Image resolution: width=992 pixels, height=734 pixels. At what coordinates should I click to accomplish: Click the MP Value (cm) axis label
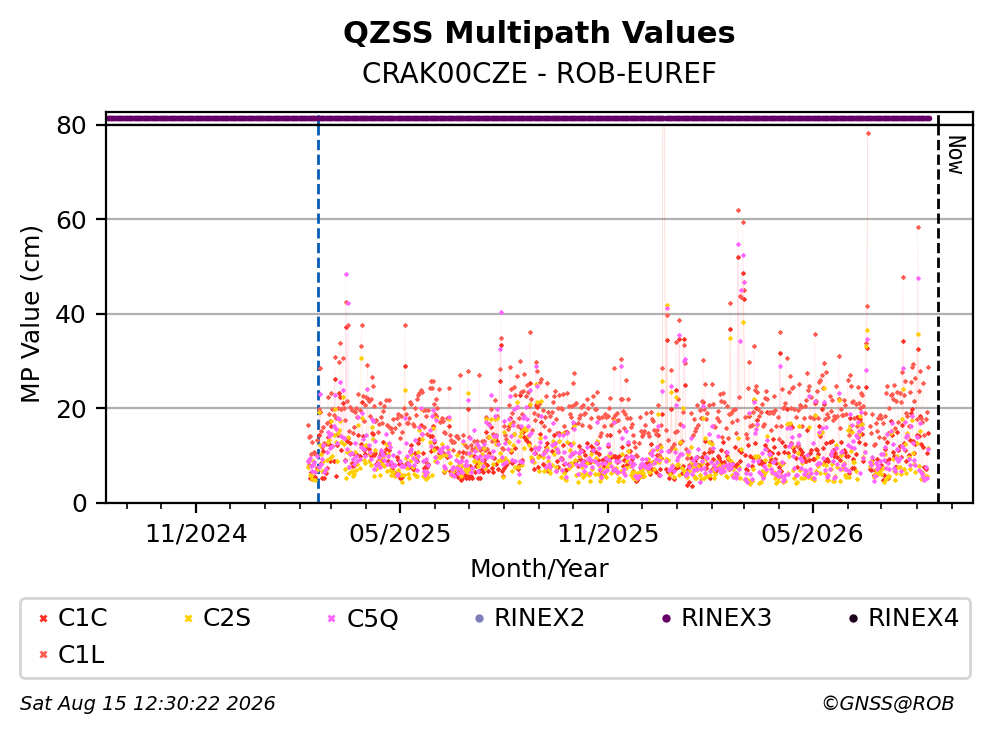30,314
